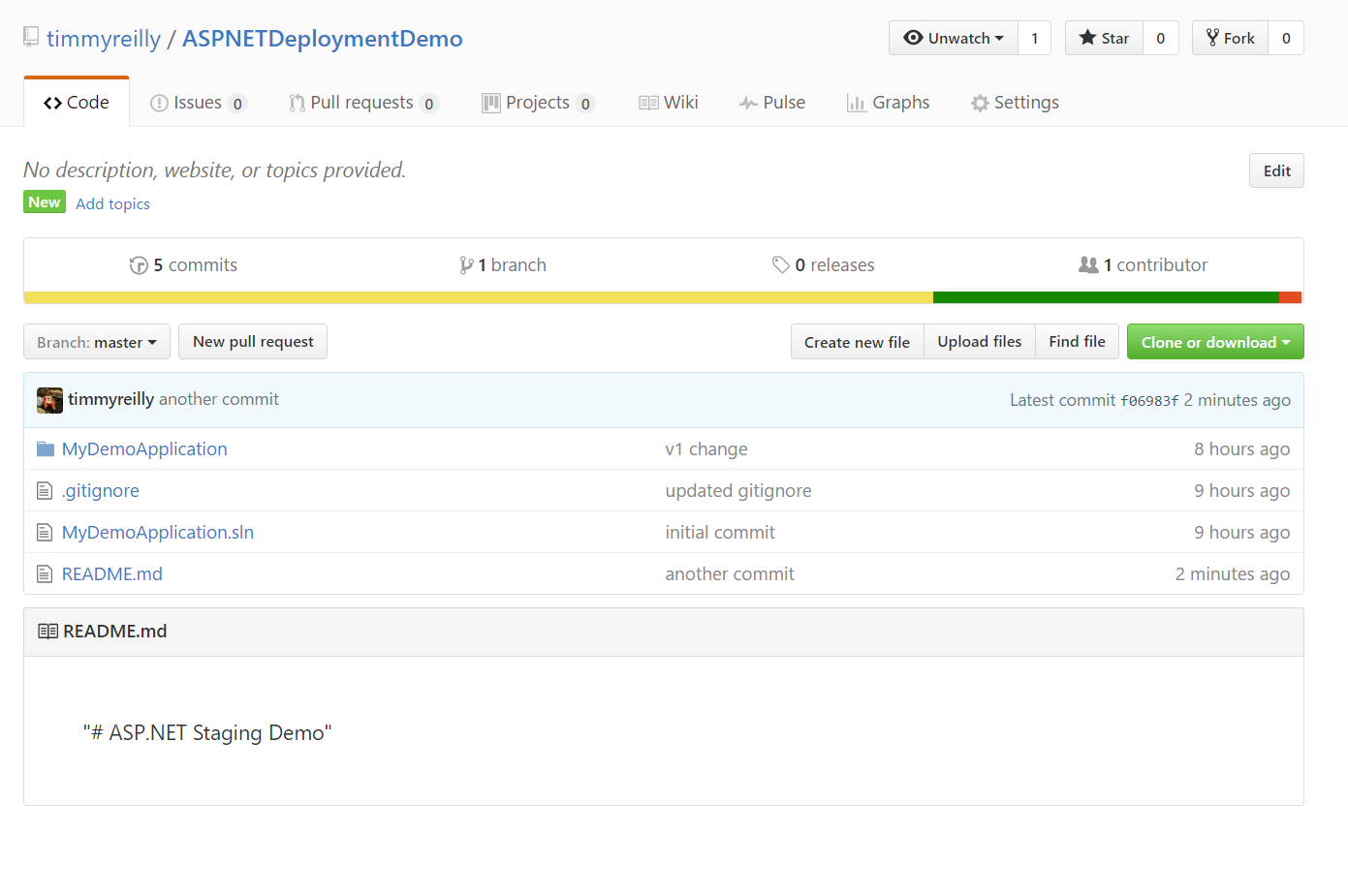Click Add topics link
This screenshot has height=896, width=1348.
click(x=112, y=203)
